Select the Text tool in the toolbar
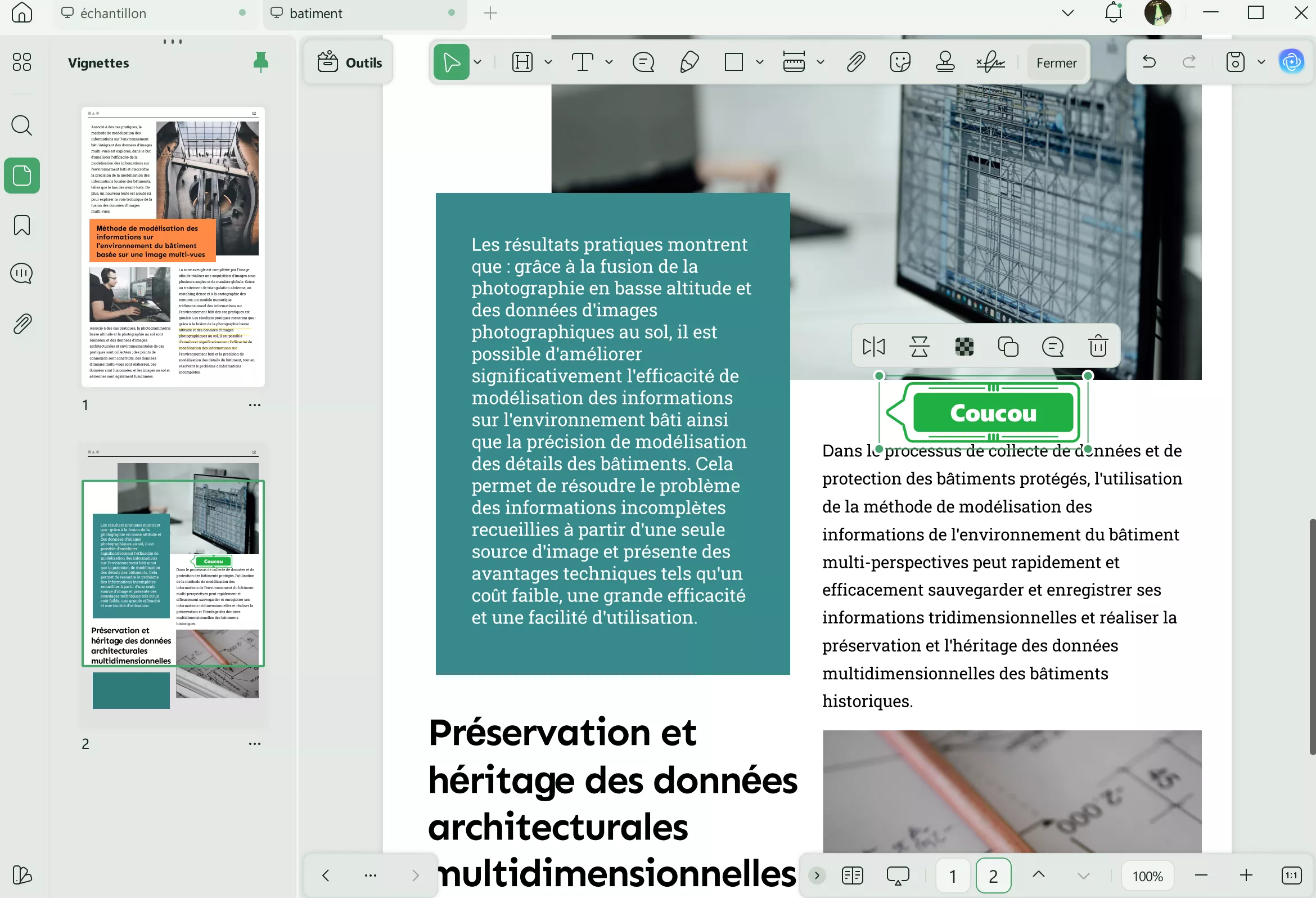The image size is (1316, 898). tap(583, 62)
